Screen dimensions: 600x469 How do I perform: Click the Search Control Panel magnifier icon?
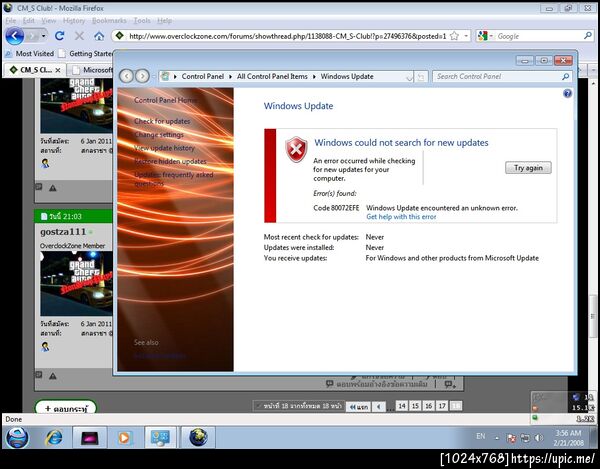(x=566, y=77)
